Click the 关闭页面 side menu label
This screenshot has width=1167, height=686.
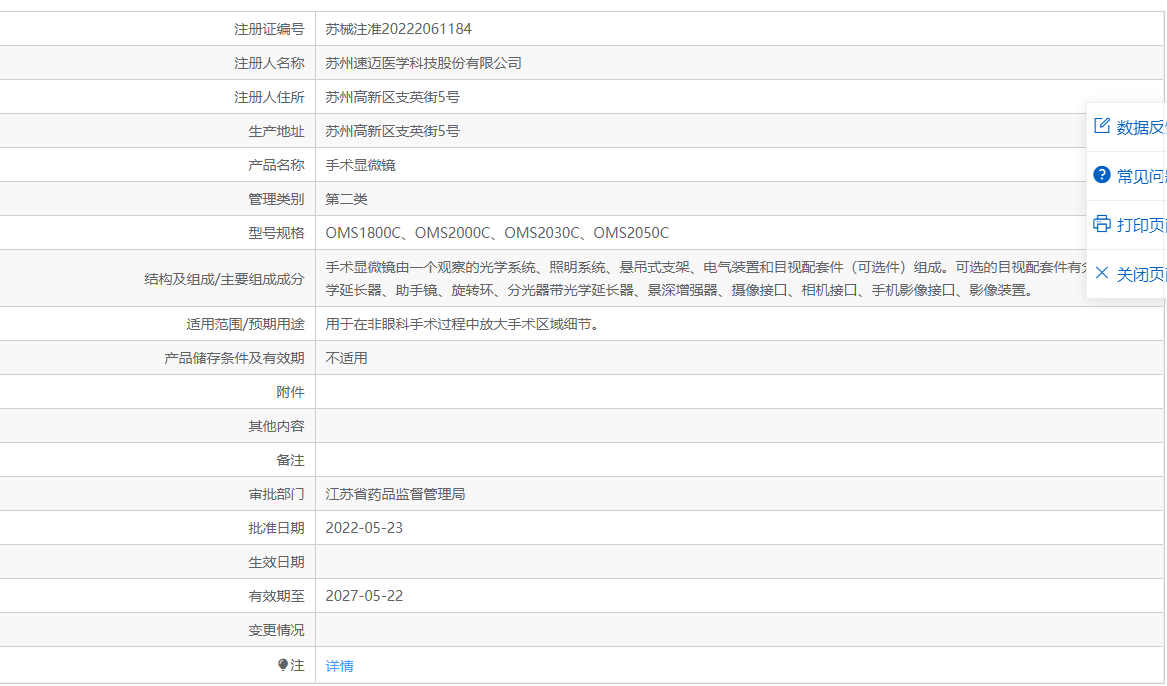(1142, 275)
